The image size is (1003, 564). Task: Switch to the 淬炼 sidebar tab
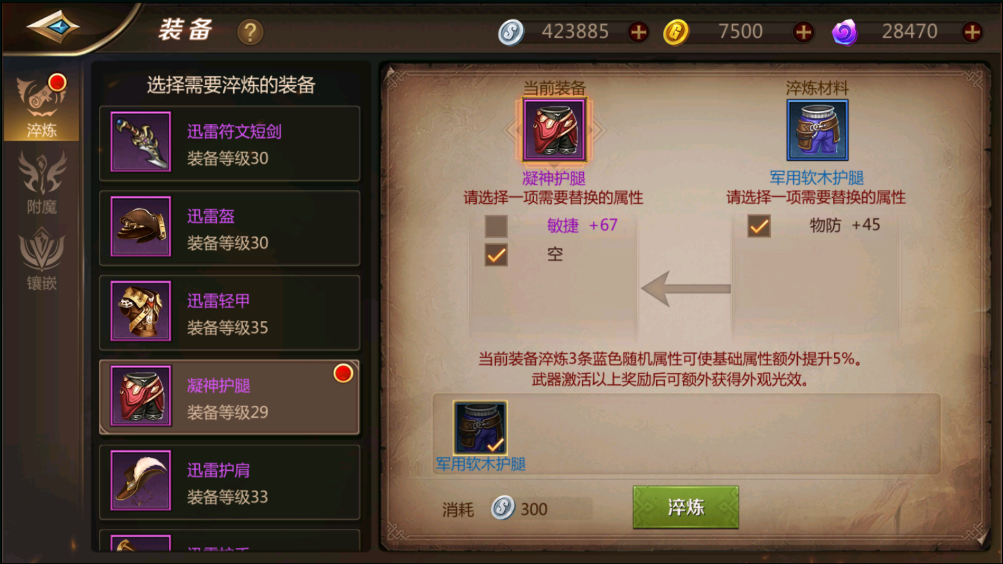coord(42,106)
